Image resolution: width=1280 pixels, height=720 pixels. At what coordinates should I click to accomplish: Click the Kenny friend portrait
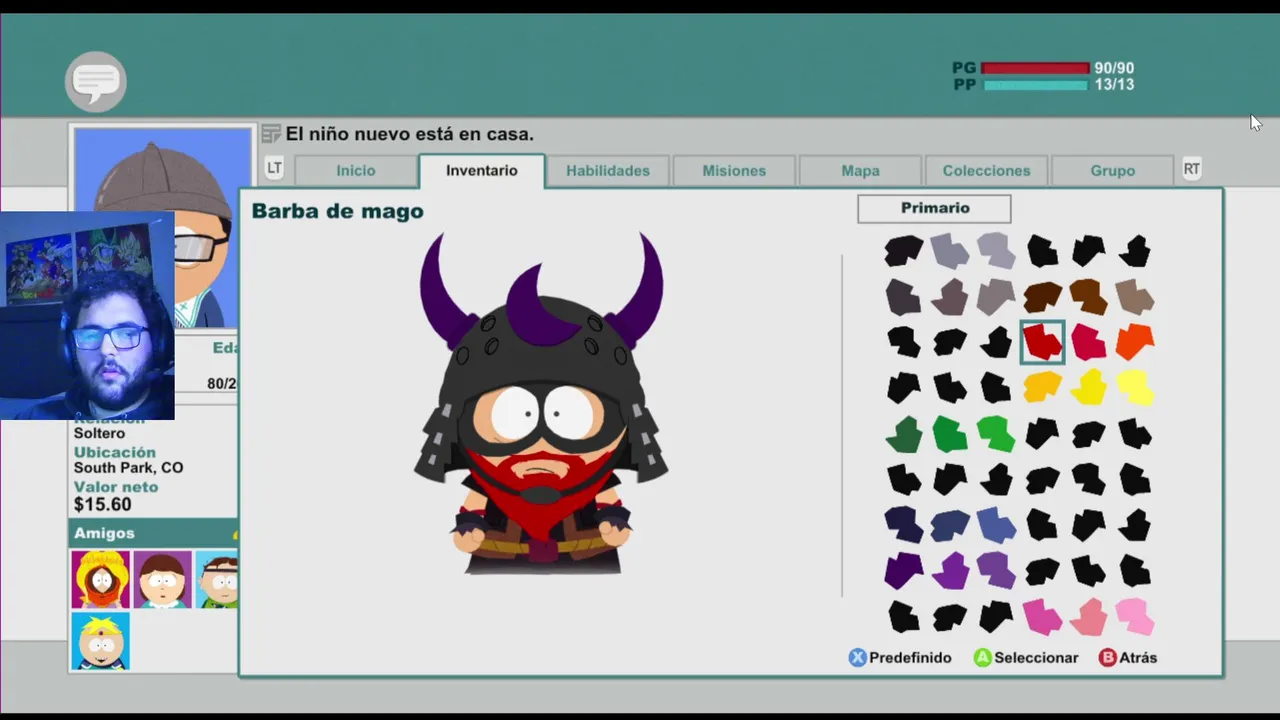pyautogui.click(x=100, y=579)
